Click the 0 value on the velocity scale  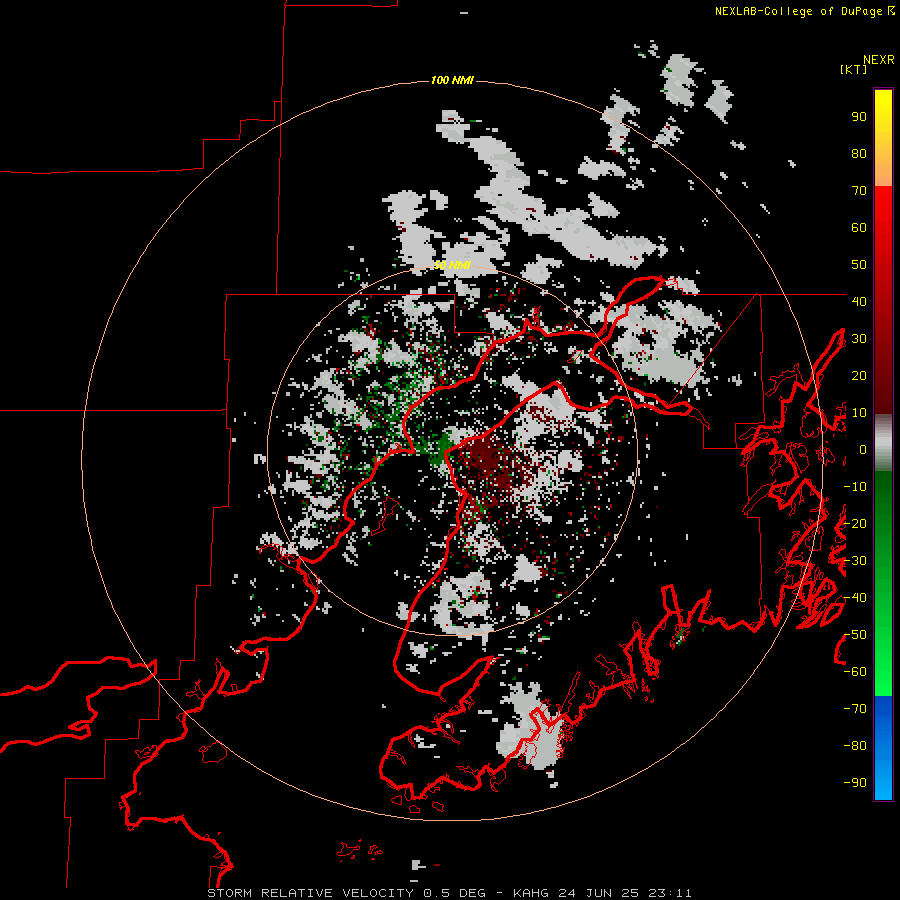[x=863, y=450]
